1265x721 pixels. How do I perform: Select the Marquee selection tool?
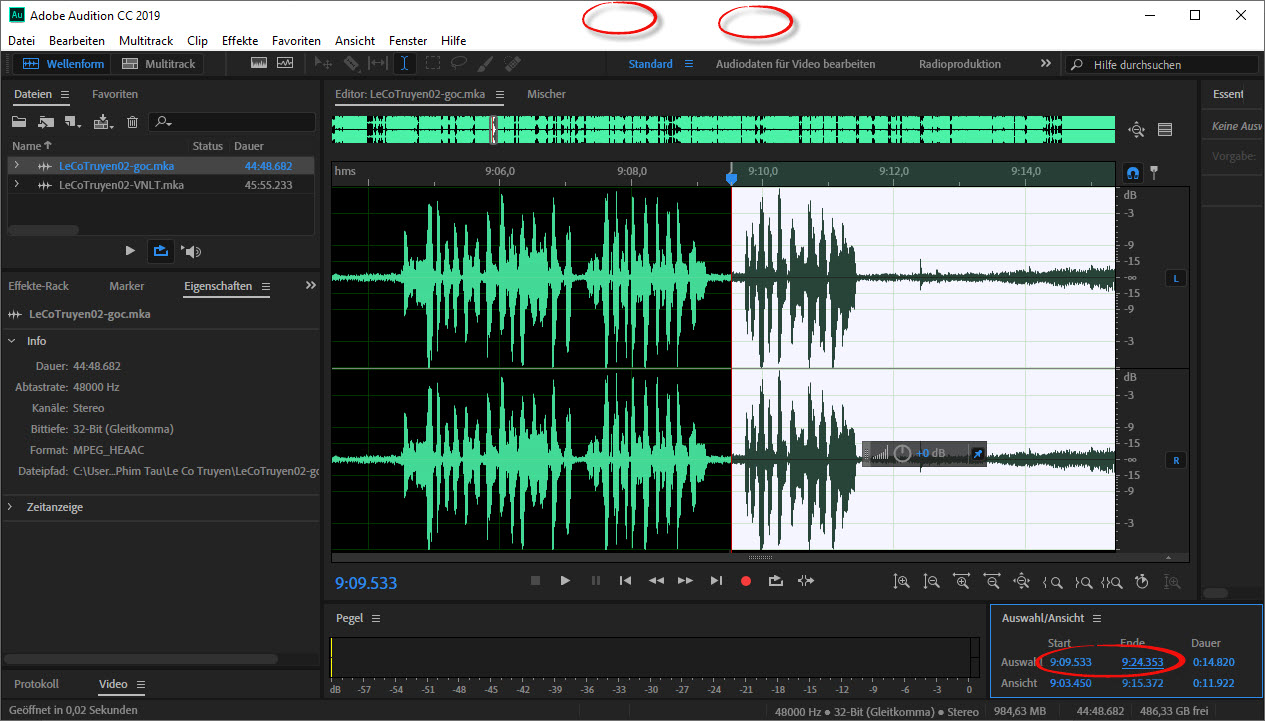pos(432,63)
